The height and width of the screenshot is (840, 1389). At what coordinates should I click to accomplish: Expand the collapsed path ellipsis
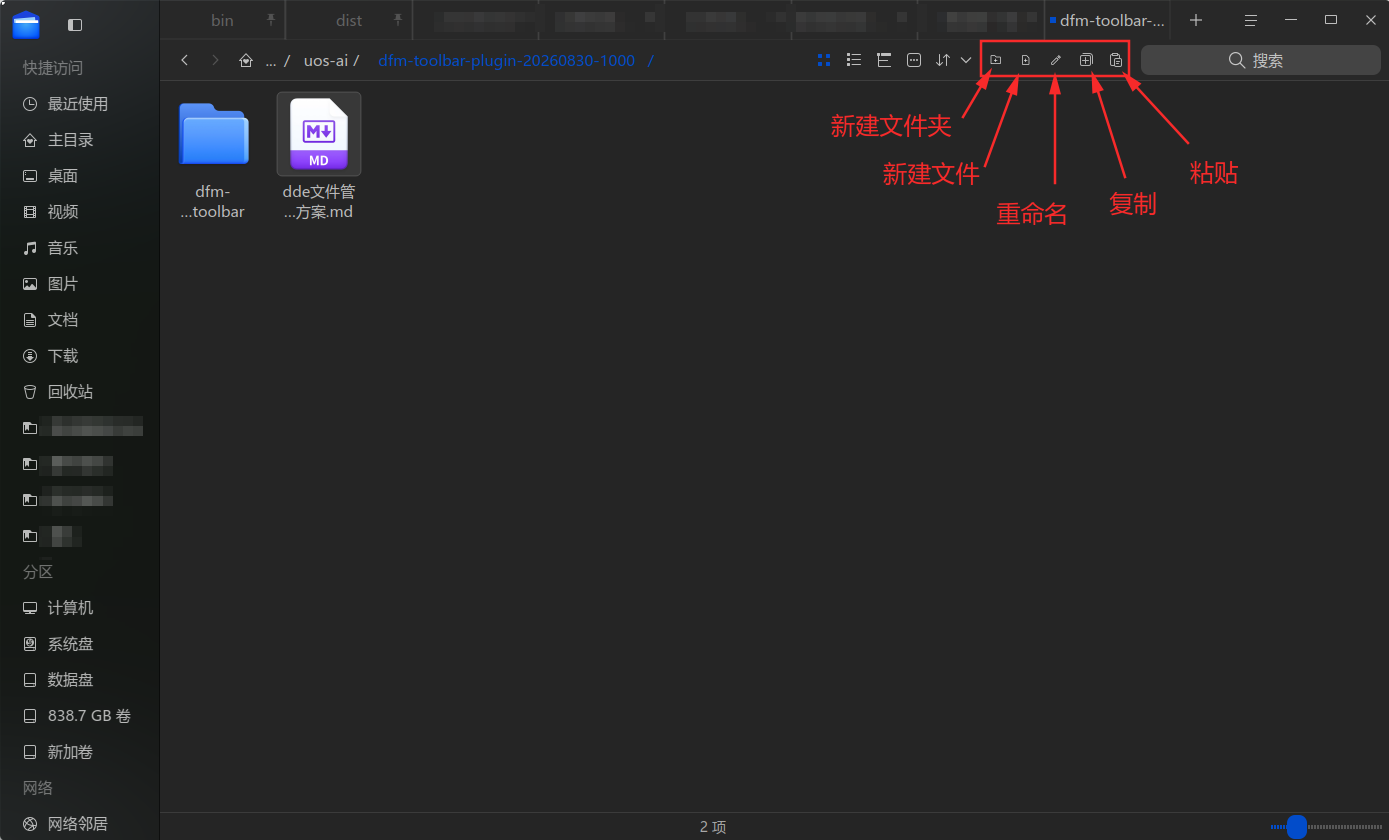pos(271,60)
